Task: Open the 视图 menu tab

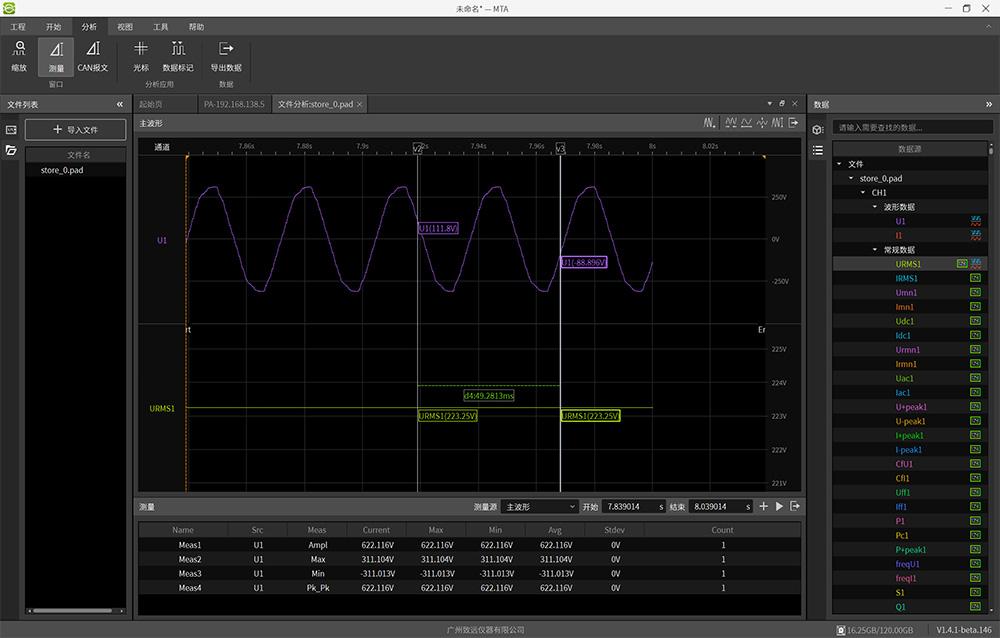Action: pyautogui.click(x=124, y=27)
